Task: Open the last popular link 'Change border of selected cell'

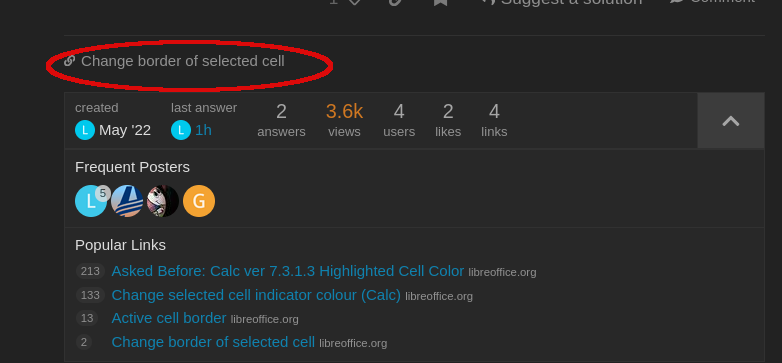Action: point(213,342)
